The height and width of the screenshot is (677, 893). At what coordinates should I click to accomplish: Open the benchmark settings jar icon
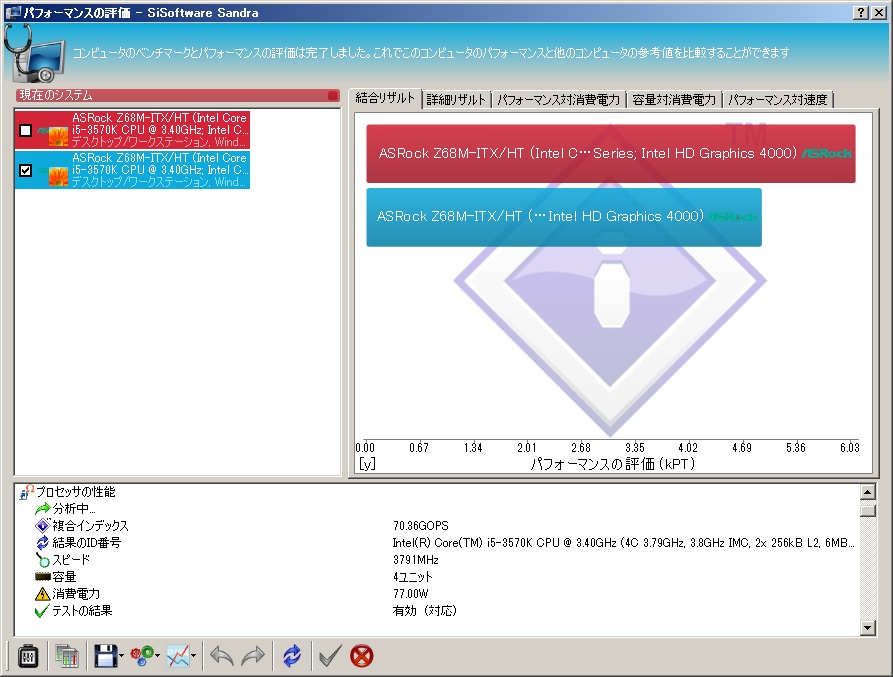(27, 657)
